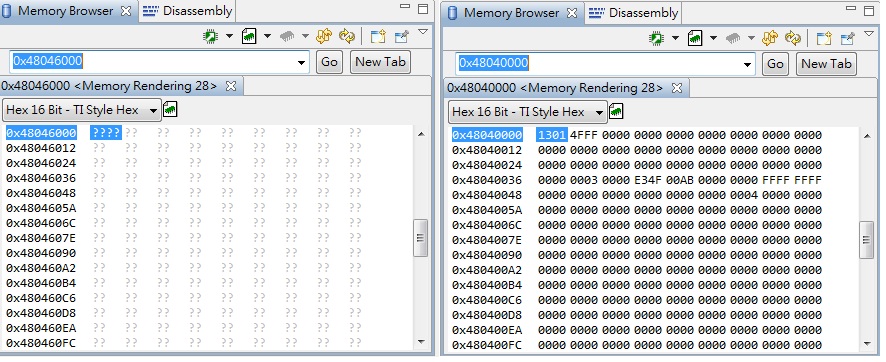Close the 0x48046000 Memory Rendering tab

231,86
